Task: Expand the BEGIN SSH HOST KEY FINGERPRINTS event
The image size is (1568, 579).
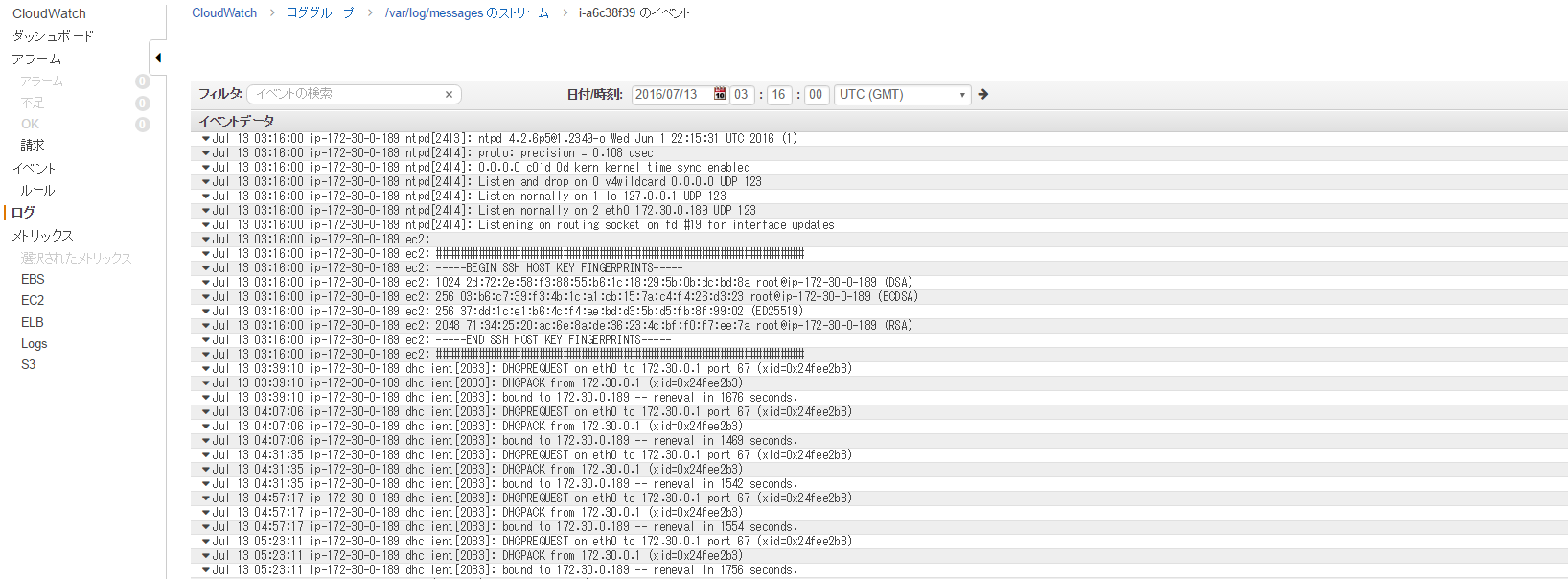Action: click(206, 268)
